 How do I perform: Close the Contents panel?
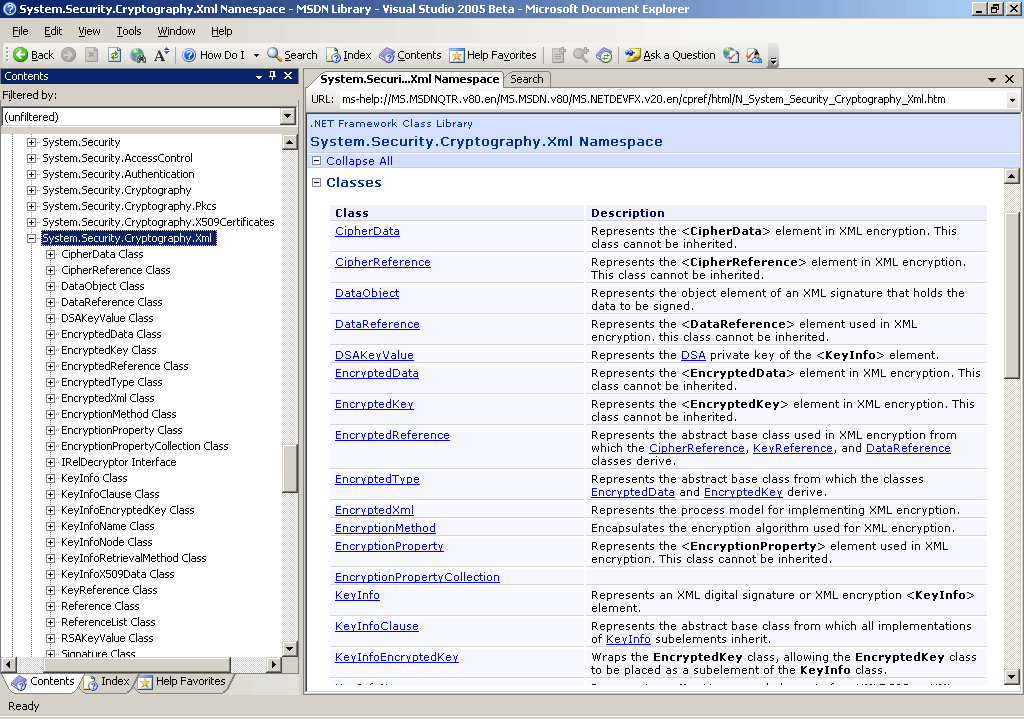coord(288,76)
